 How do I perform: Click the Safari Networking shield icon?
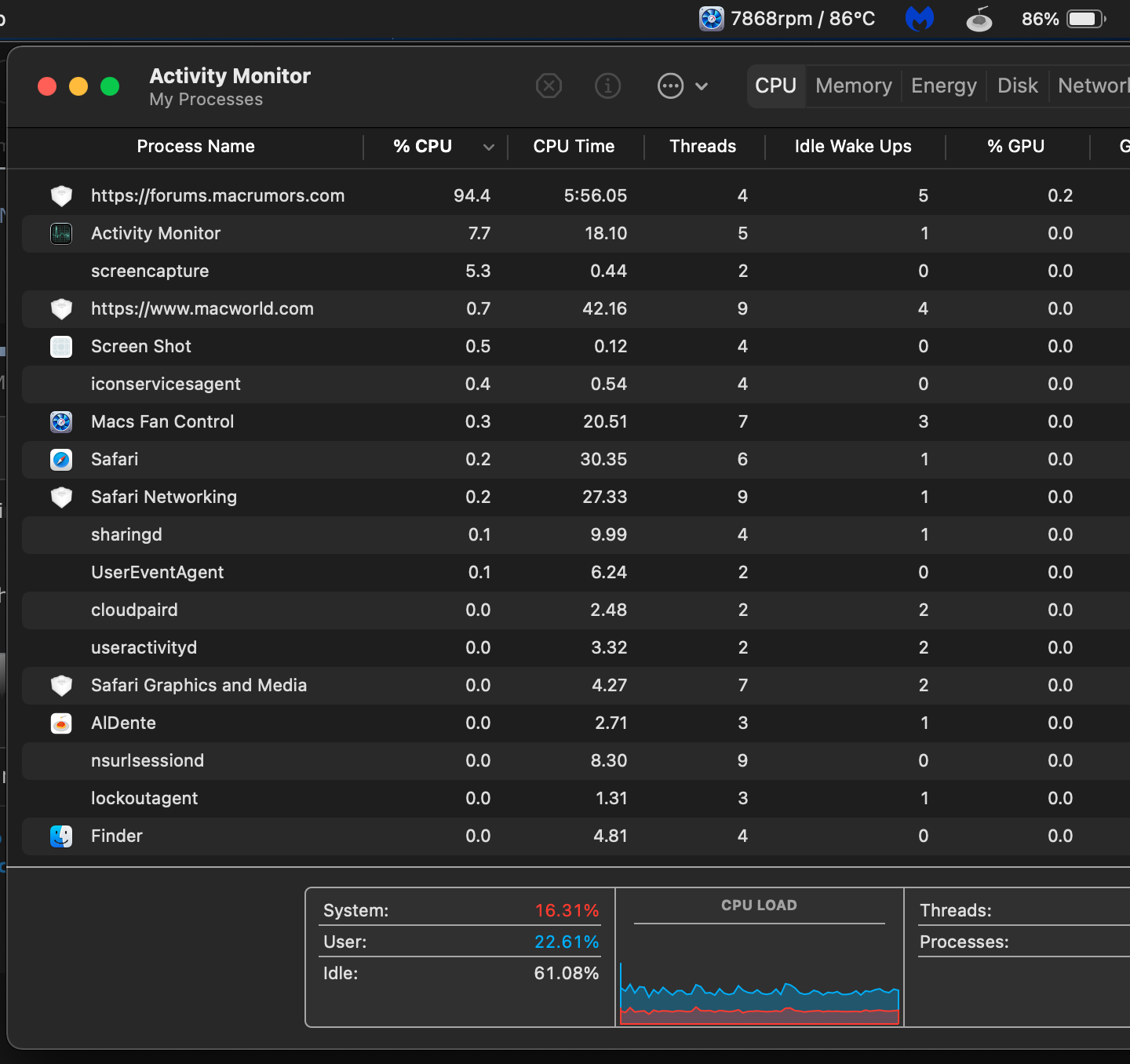61,497
